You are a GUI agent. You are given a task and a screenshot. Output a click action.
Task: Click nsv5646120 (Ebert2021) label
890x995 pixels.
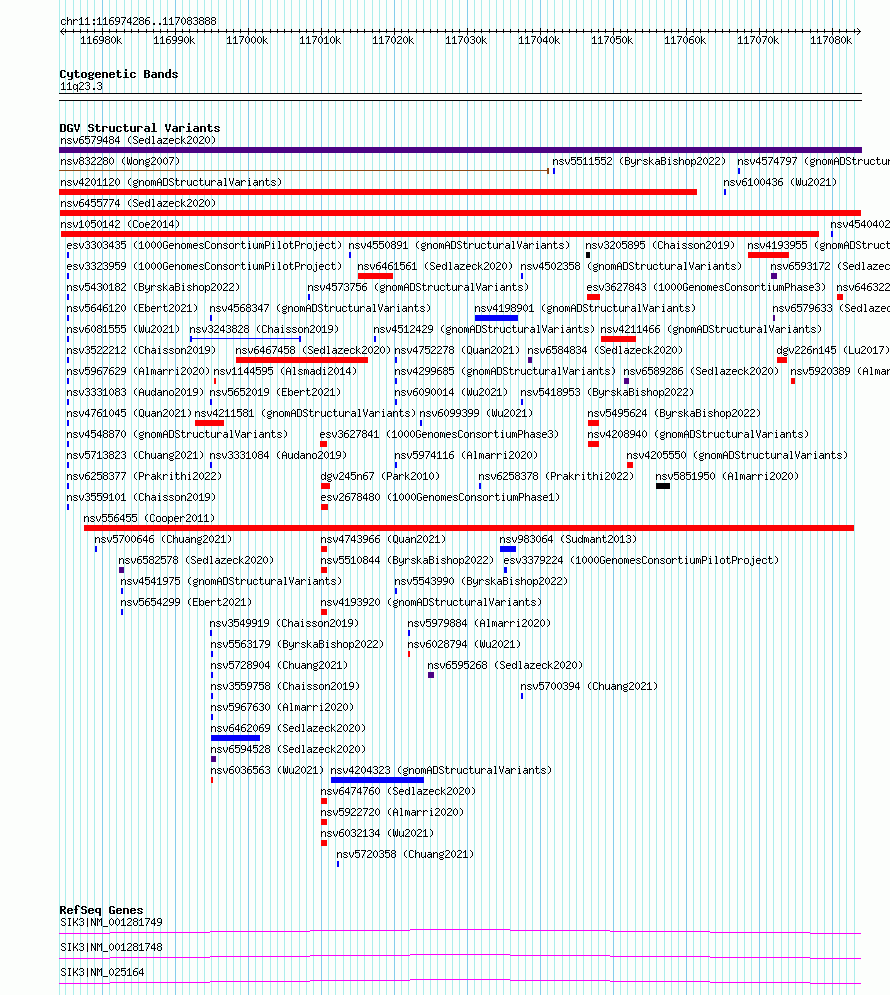click(133, 308)
